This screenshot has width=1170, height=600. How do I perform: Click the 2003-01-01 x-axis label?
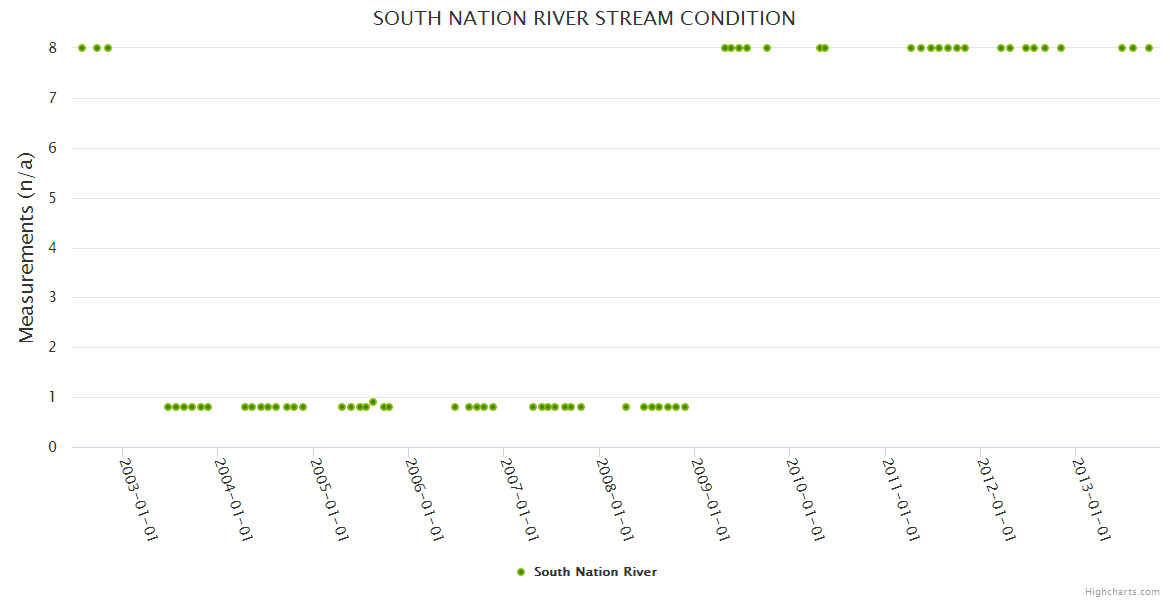tap(139, 500)
